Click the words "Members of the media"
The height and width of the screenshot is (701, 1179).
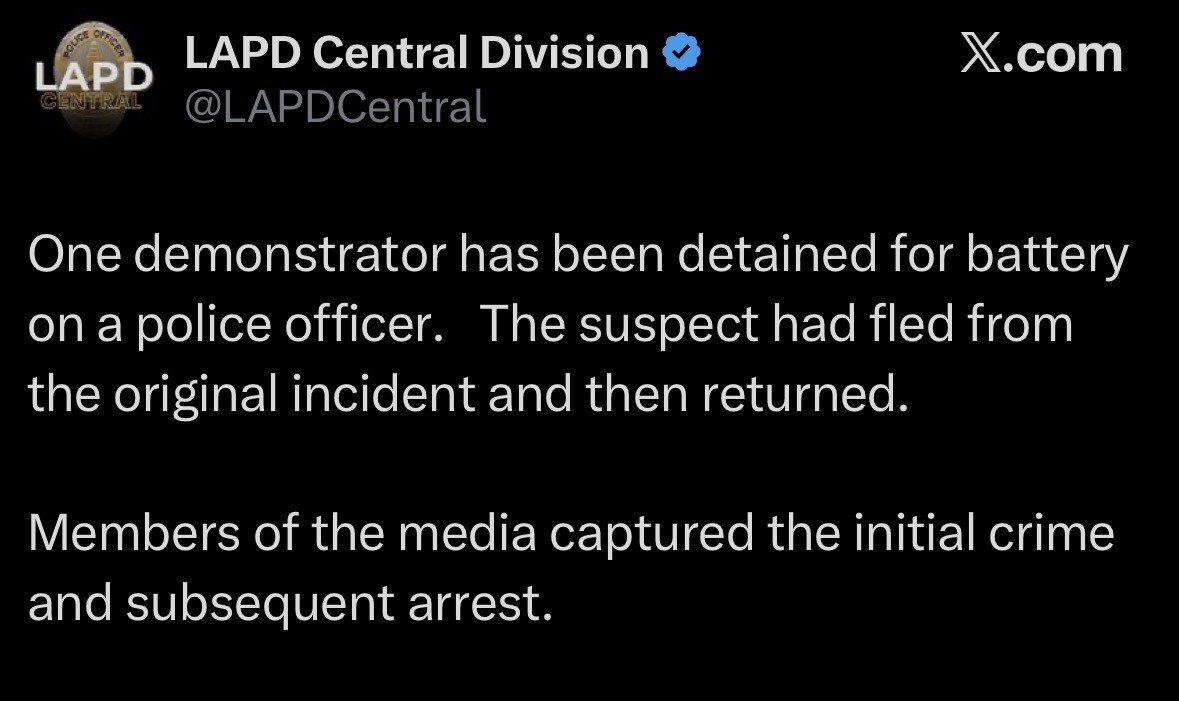(x=281, y=533)
